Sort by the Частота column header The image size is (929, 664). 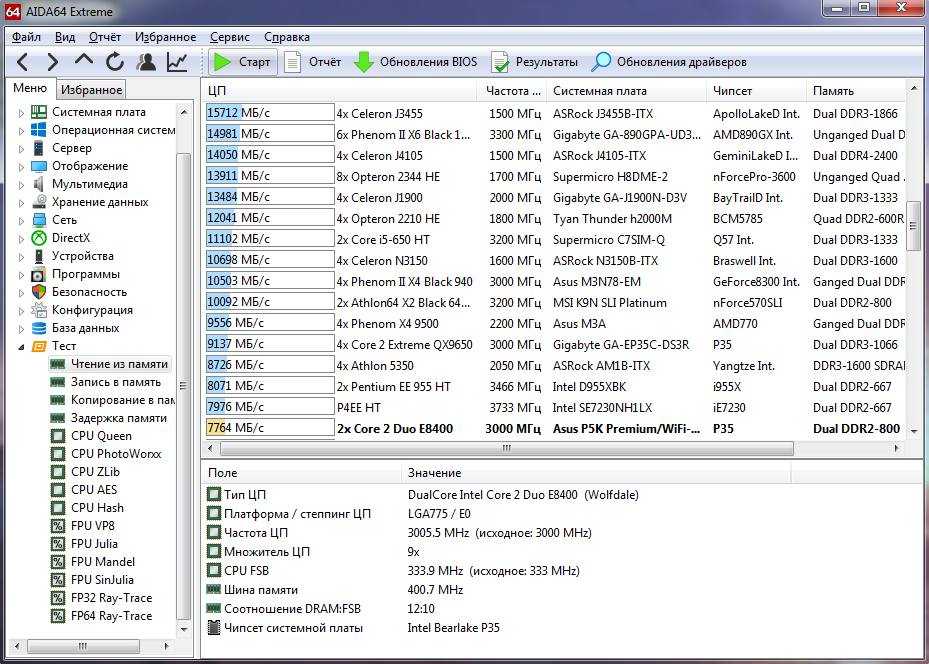512,91
